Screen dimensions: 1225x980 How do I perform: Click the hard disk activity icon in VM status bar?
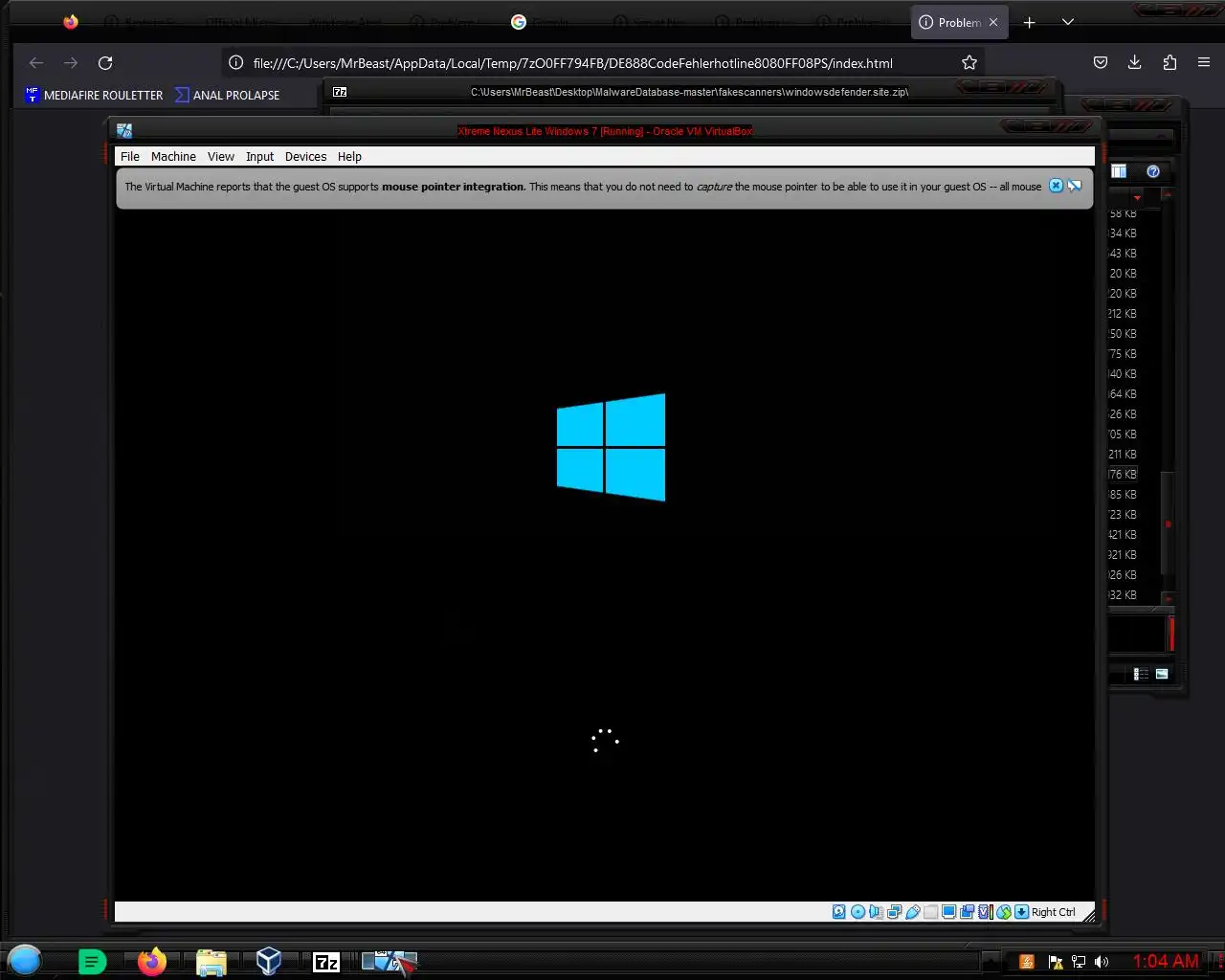839,912
